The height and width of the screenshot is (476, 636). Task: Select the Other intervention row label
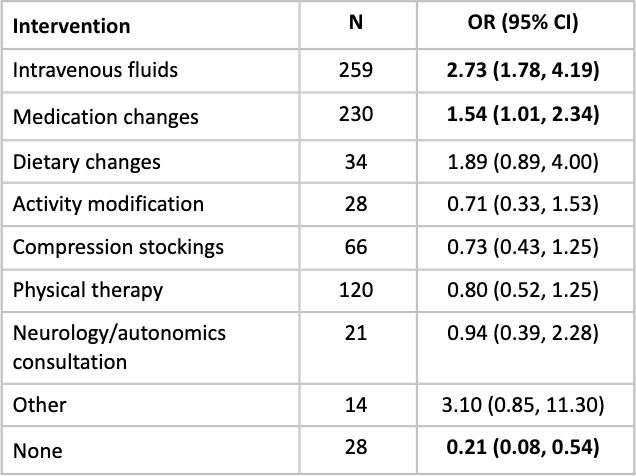click(x=38, y=405)
